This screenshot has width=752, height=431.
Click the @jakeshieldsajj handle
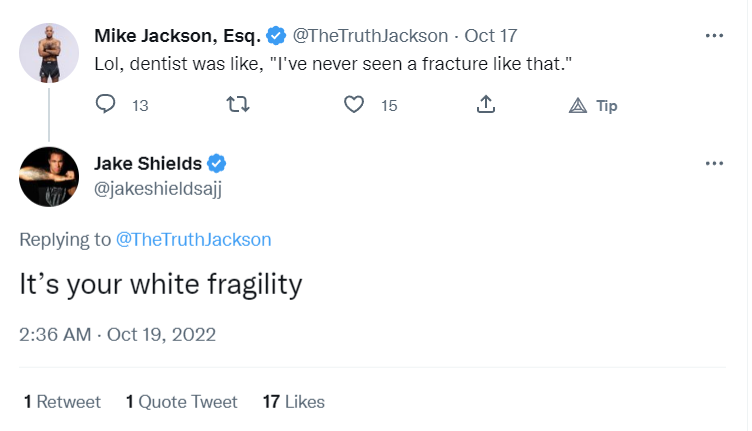(x=158, y=189)
